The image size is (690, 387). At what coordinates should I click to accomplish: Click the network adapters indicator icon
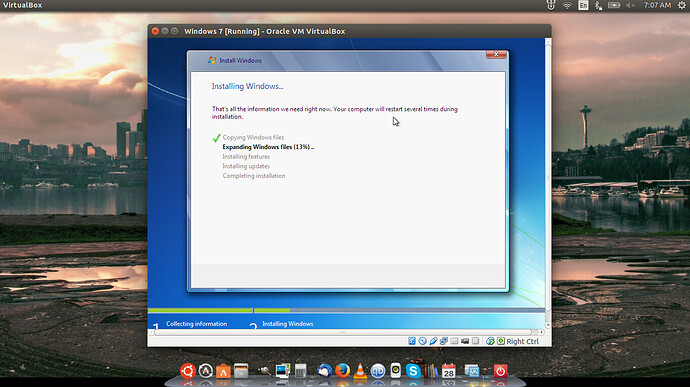(444, 341)
